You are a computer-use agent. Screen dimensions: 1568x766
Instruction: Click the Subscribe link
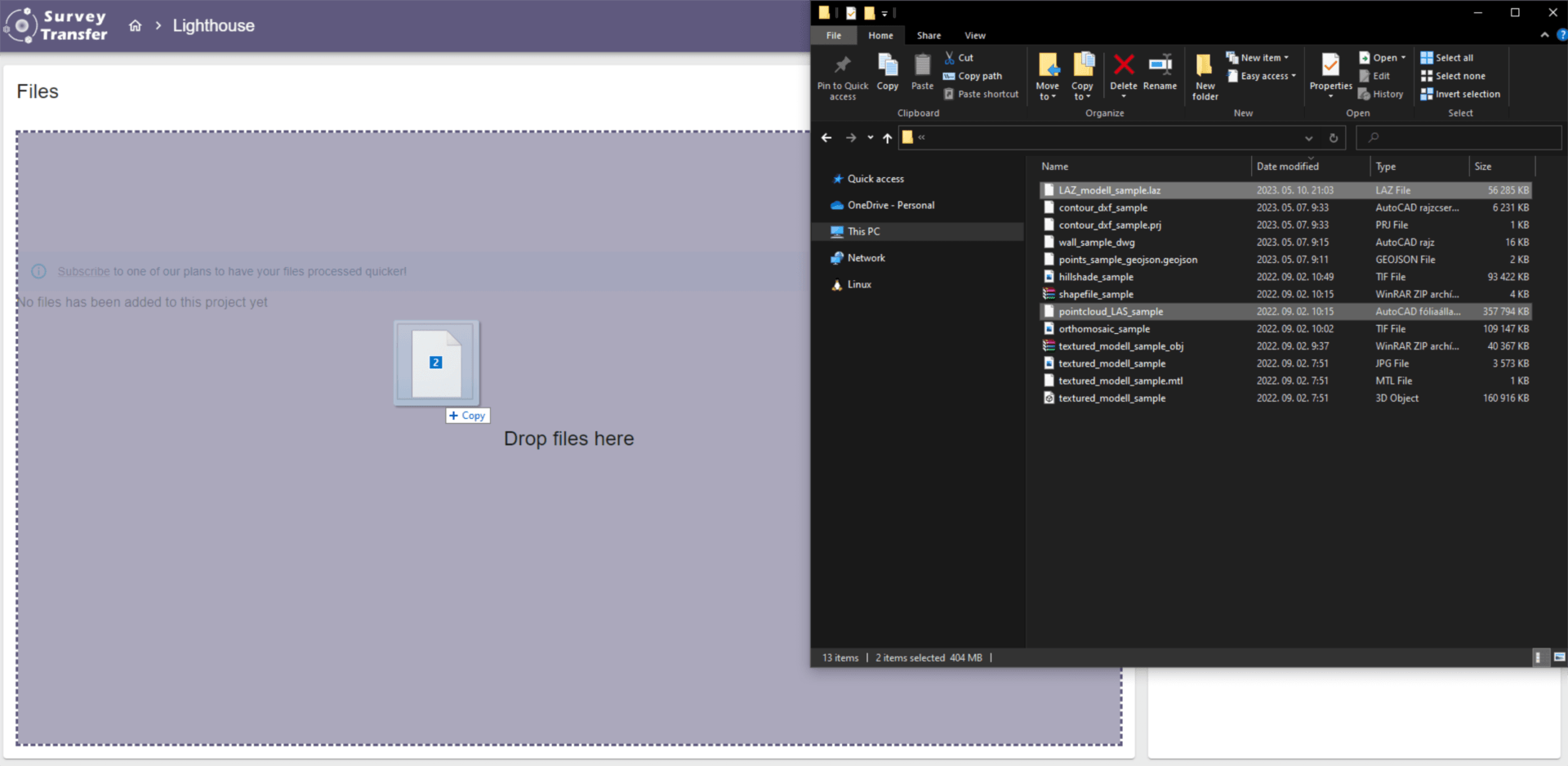85,270
